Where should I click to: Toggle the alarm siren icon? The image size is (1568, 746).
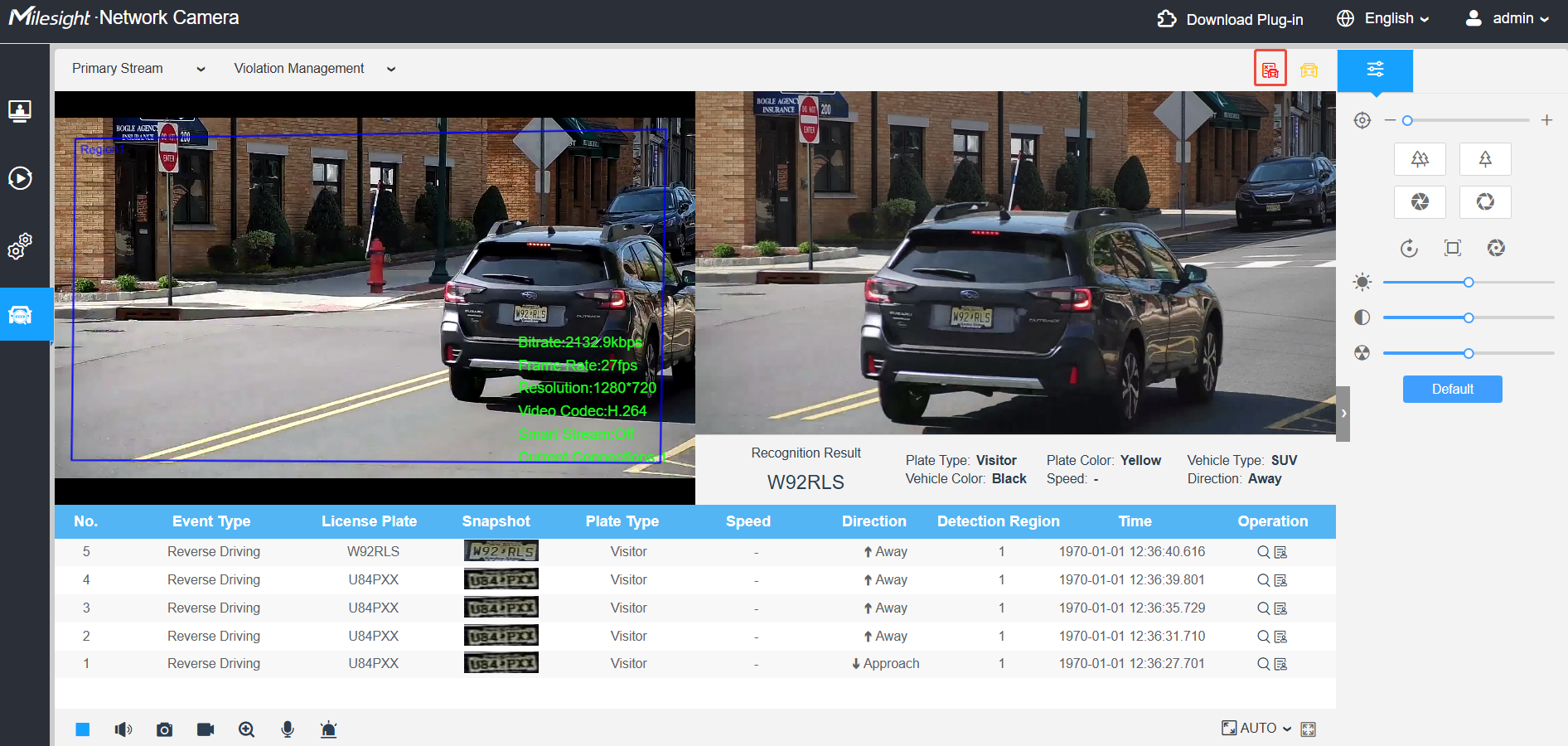[x=329, y=729]
